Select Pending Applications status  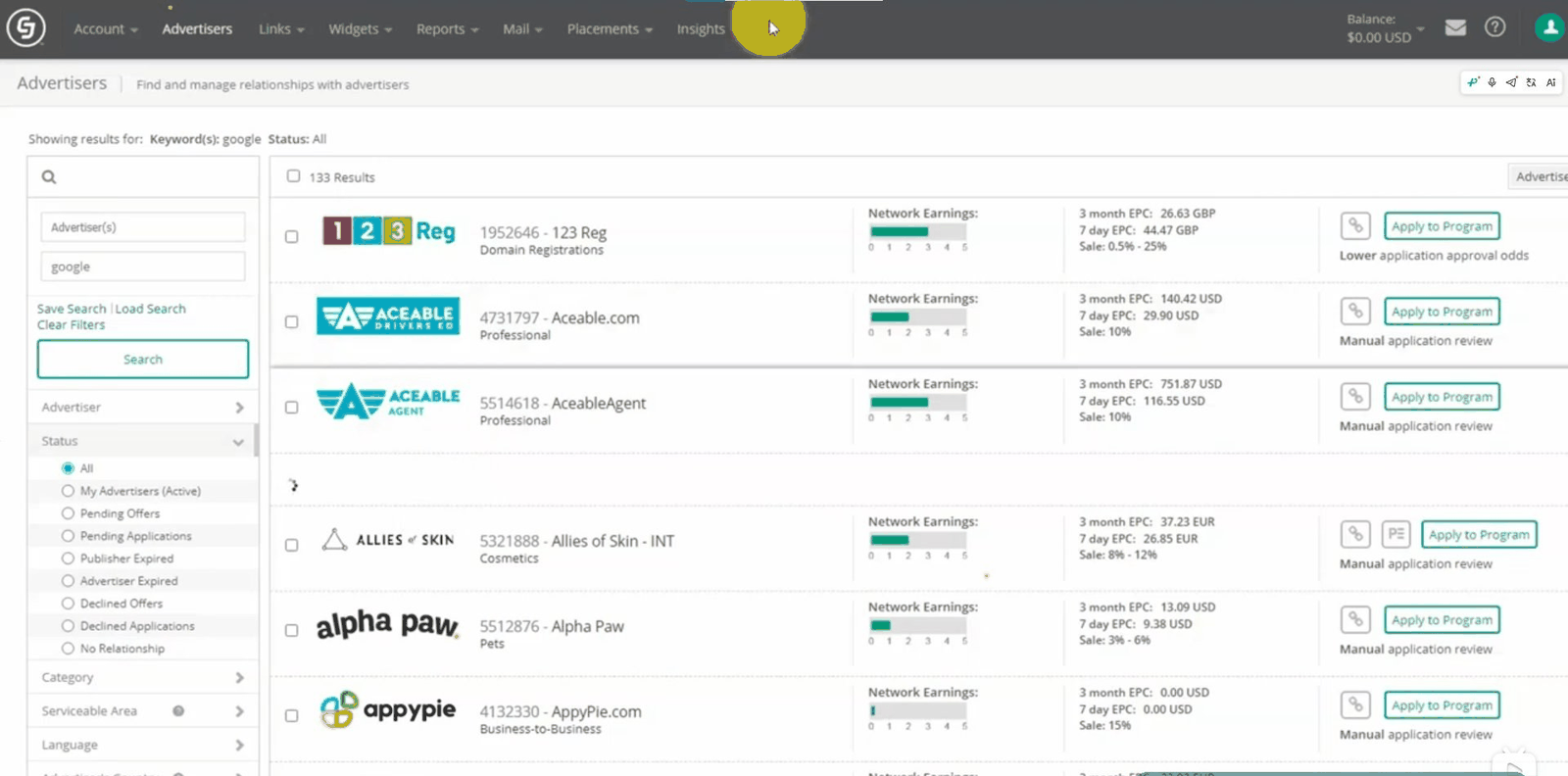pos(68,536)
